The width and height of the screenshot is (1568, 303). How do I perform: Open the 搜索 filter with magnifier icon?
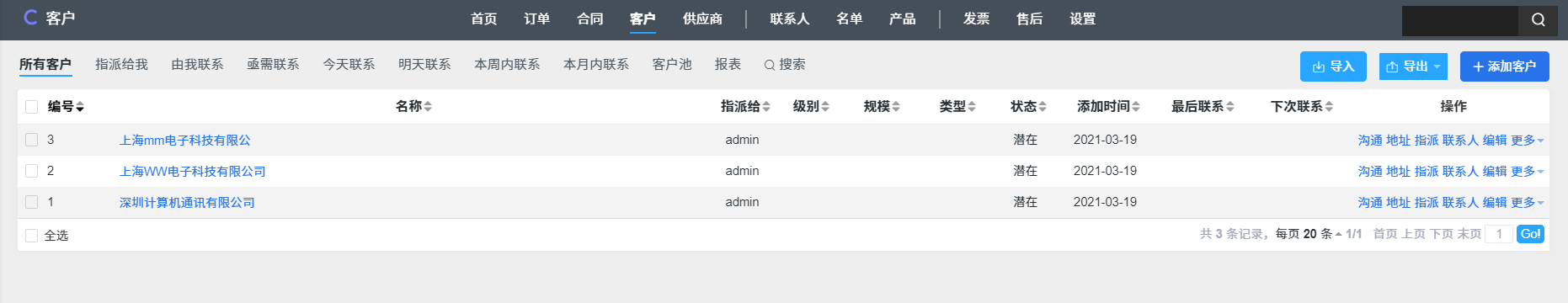tap(784, 65)
